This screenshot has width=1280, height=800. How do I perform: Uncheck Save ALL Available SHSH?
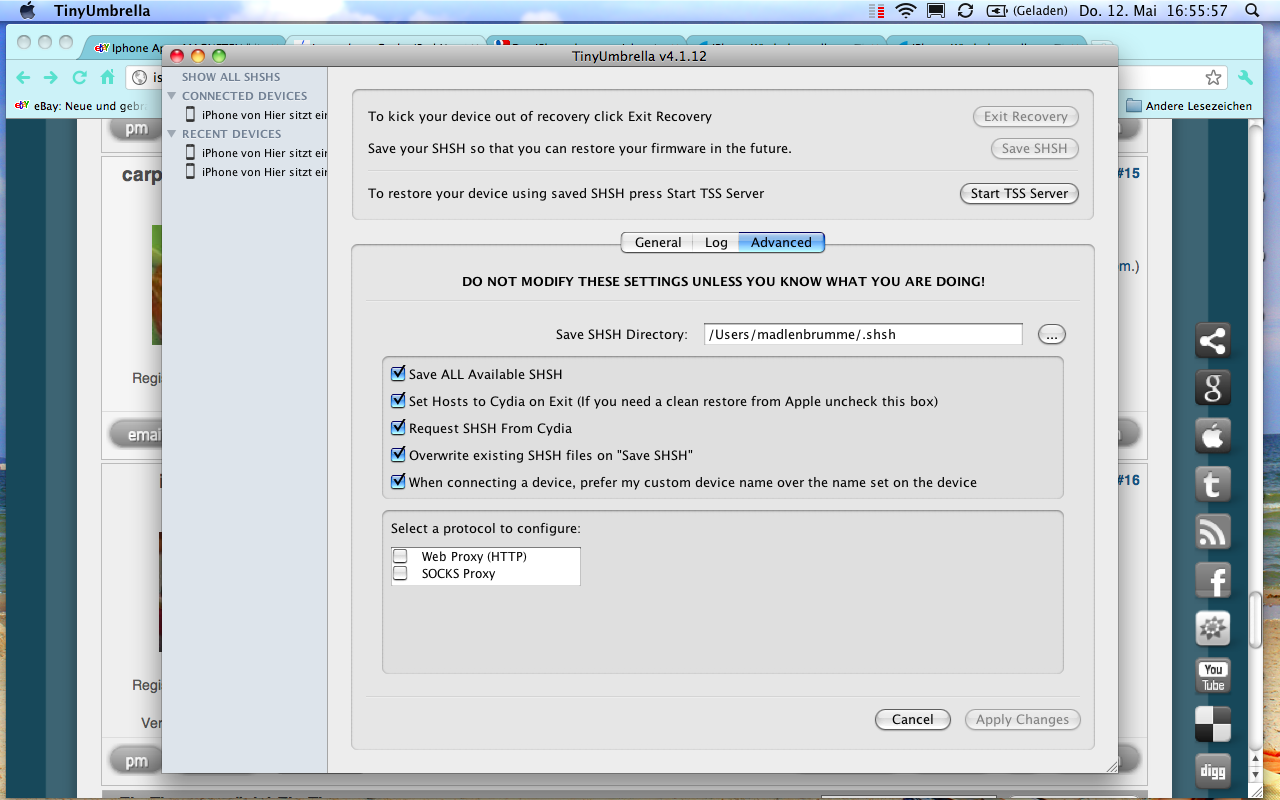click(x=399, y=374)
